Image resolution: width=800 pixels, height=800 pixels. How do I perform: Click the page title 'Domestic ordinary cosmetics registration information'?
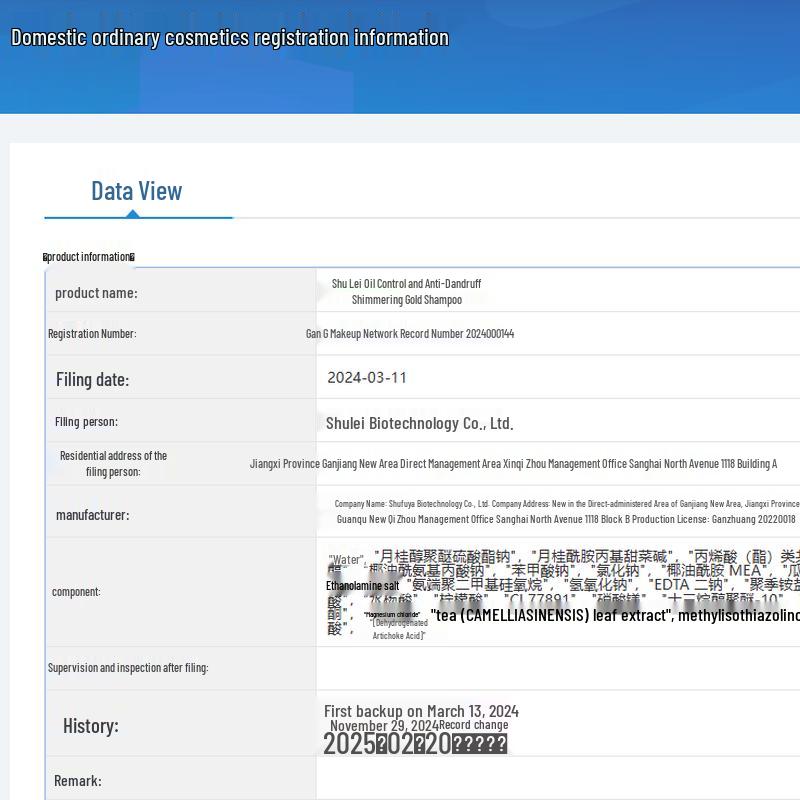coord(229,38)
